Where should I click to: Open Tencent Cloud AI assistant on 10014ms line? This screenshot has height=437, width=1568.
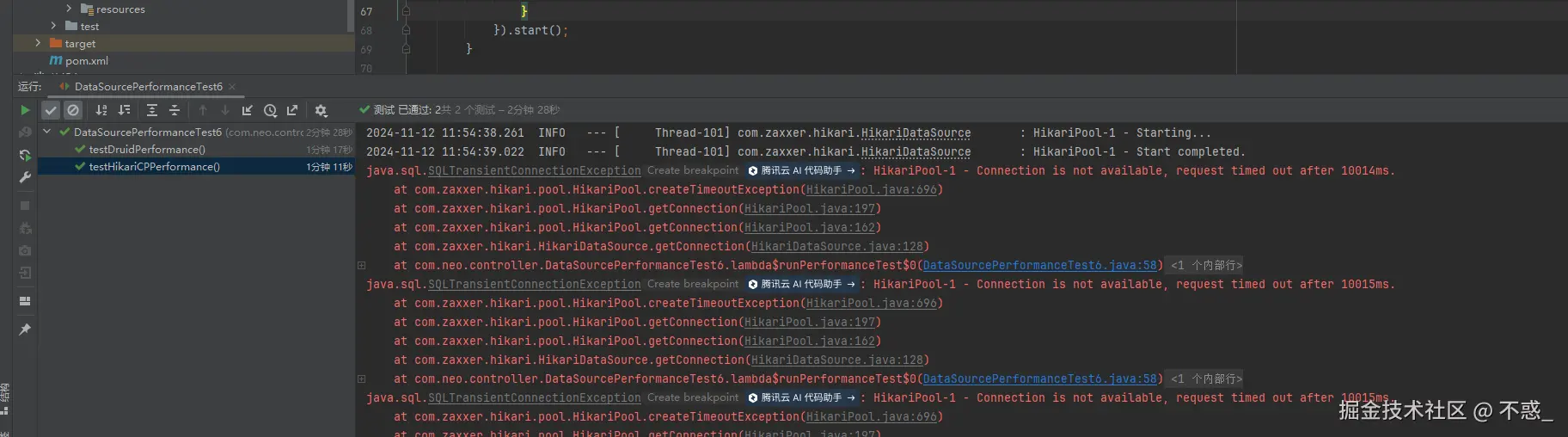point(802,170)
